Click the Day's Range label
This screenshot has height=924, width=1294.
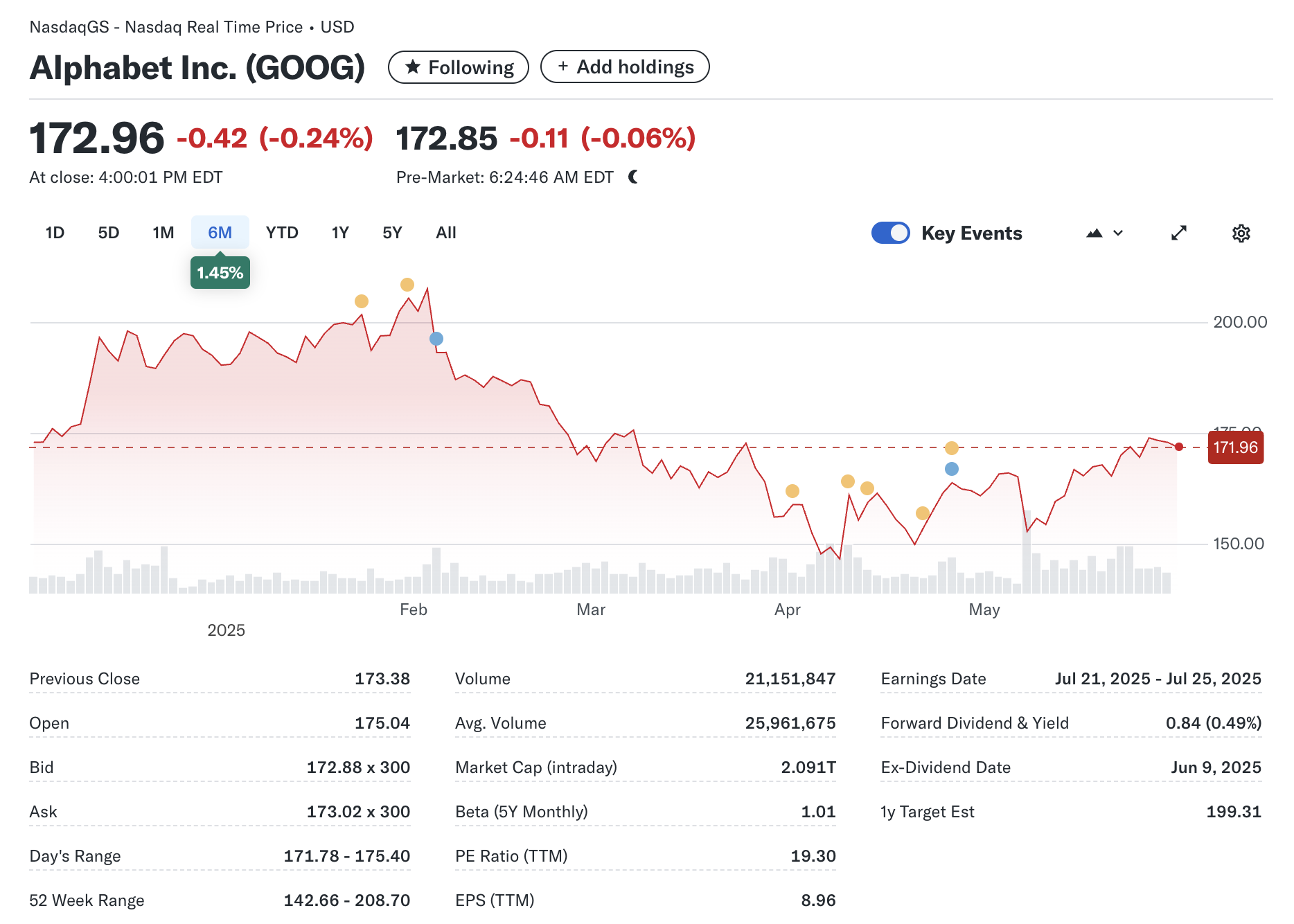coord(75,857)
